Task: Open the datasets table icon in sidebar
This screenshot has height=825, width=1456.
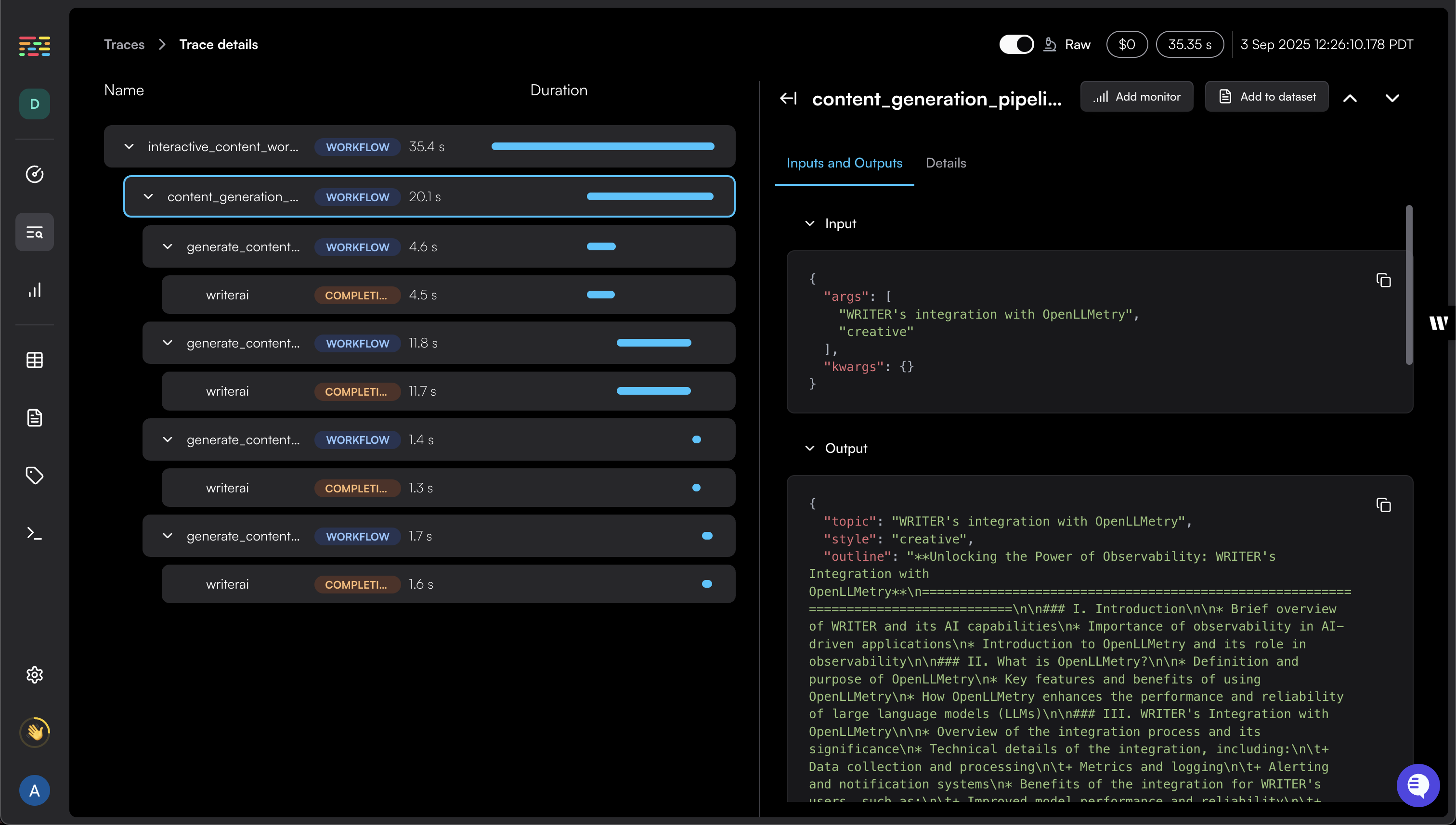Action: (35, 360)
